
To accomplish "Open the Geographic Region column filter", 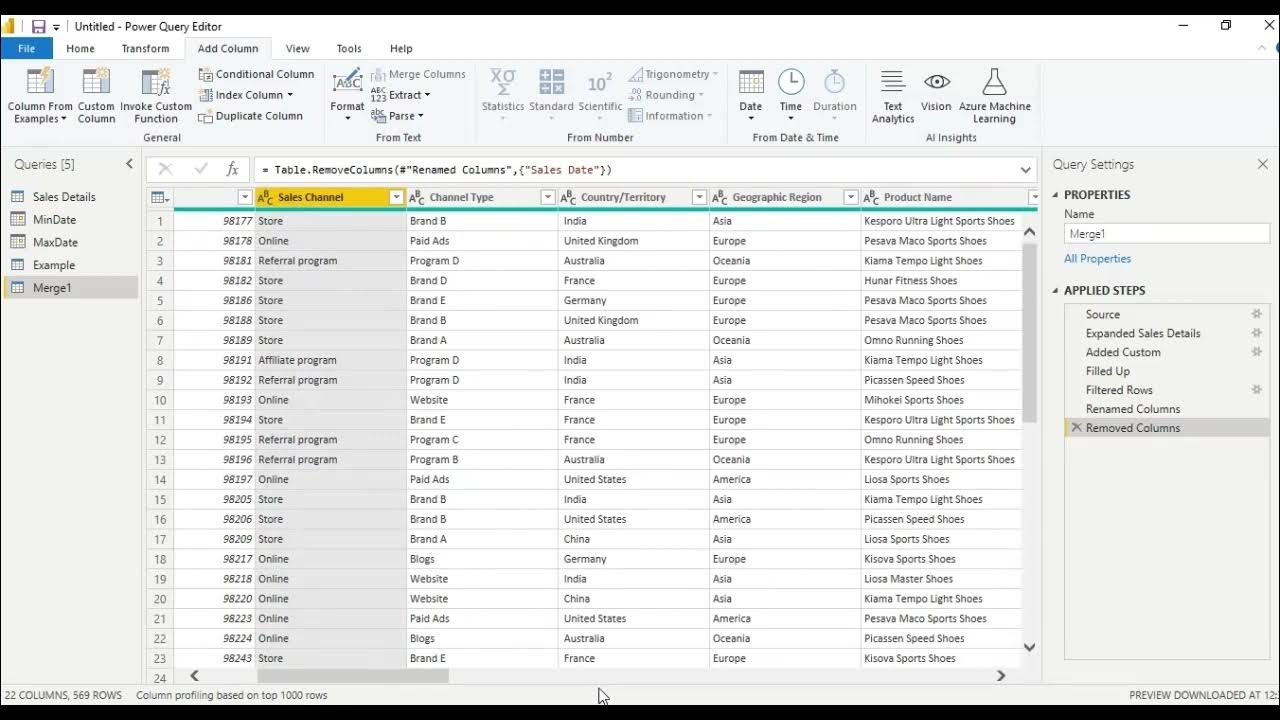I will tap(850, 197).
